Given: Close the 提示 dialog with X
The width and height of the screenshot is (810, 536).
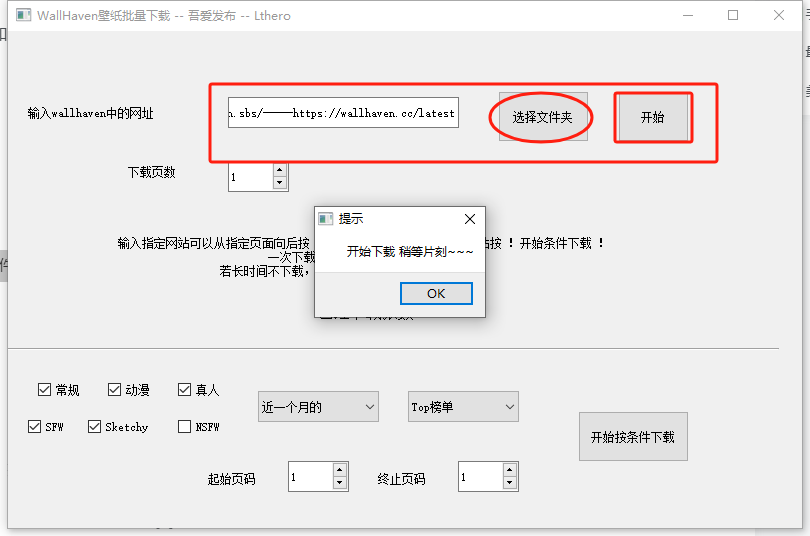Looking at the screenshot, I should coord(470,219).
